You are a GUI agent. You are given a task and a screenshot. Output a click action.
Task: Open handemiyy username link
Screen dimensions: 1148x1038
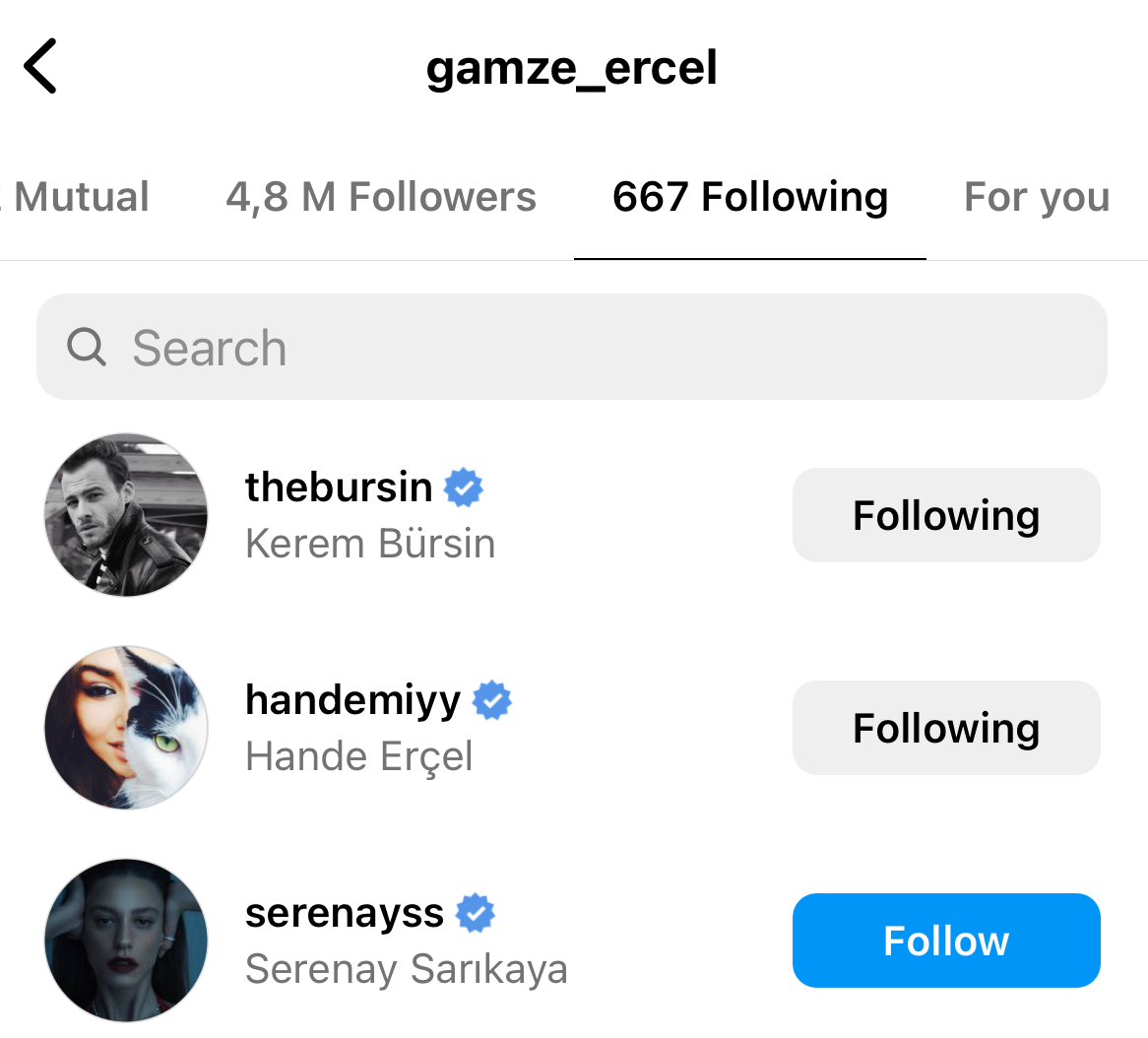(352, 700)
